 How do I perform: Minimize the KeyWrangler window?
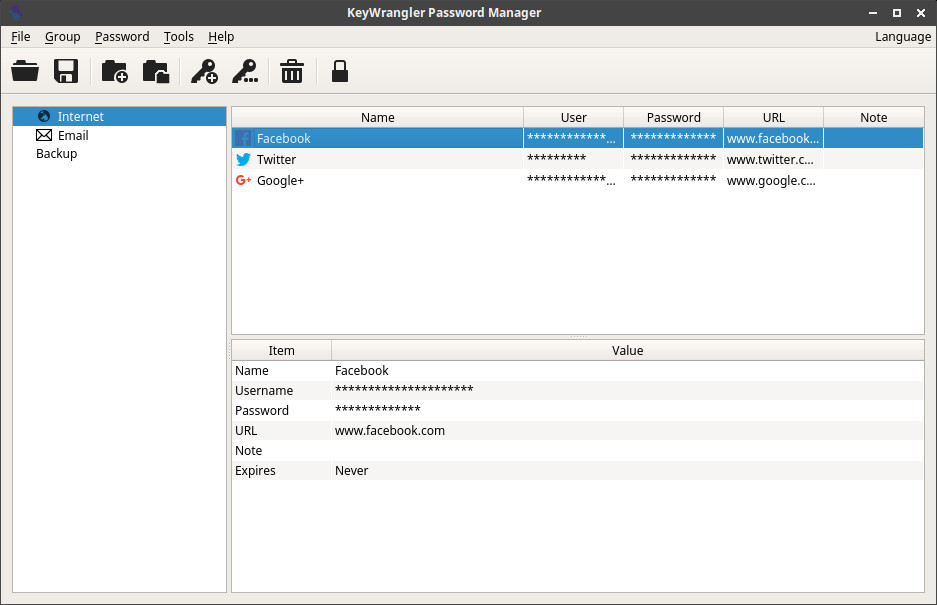tap(872, 13)
